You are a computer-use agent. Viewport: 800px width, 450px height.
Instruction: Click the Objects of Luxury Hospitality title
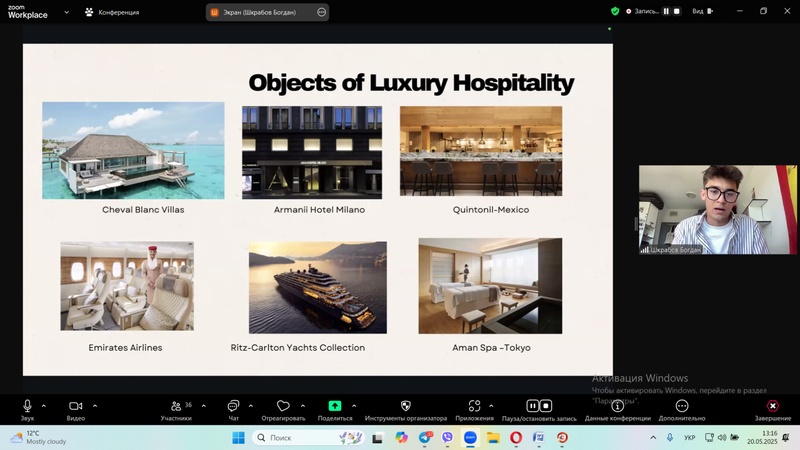[x=411, y=83]
